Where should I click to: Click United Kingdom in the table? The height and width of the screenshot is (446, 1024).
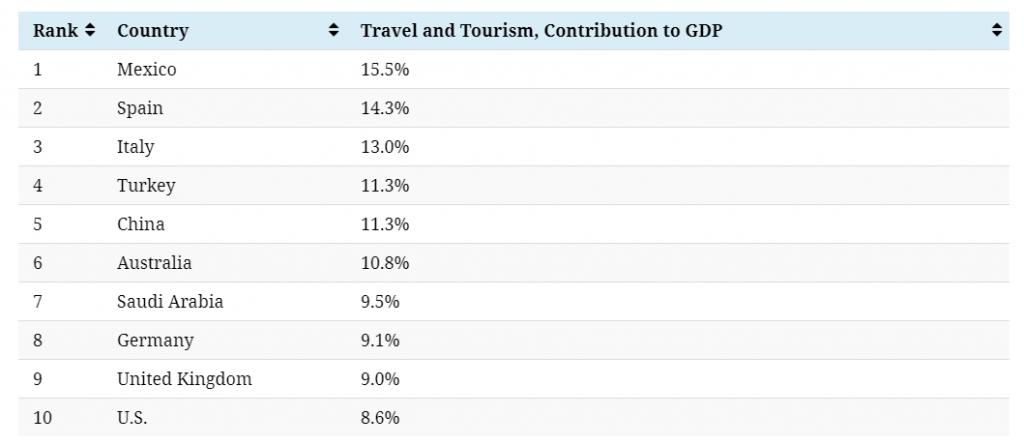point(185,379)
